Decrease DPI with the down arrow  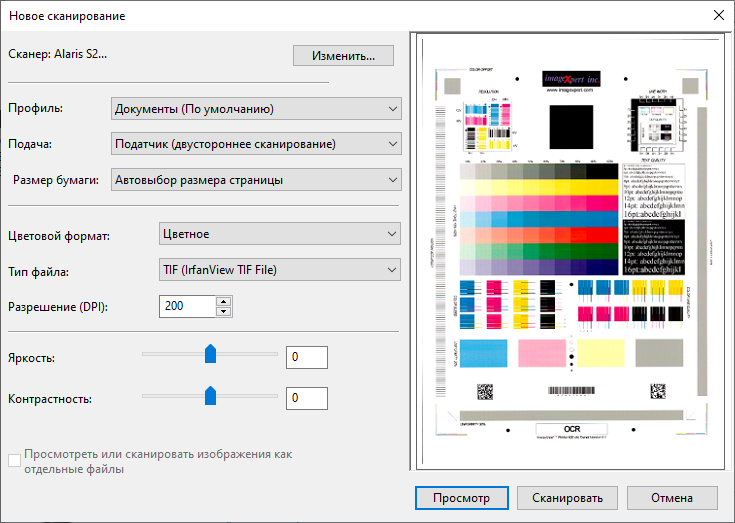coord(224,312)
